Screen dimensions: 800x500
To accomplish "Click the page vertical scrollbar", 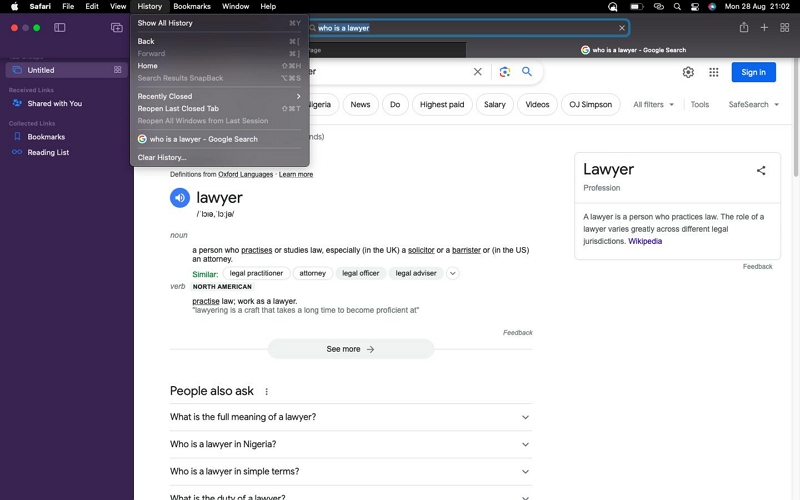I will coord(796,117).
